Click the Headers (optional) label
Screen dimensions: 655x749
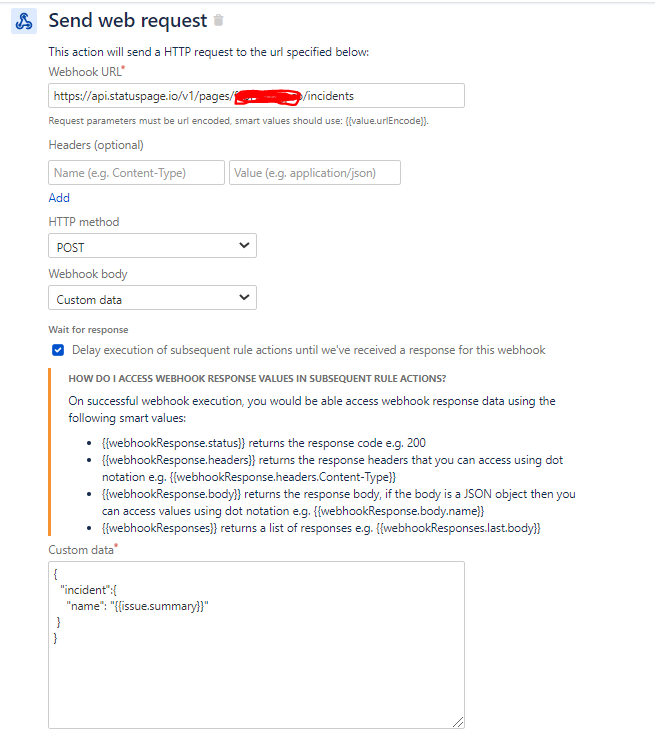[x=96, y=145]
